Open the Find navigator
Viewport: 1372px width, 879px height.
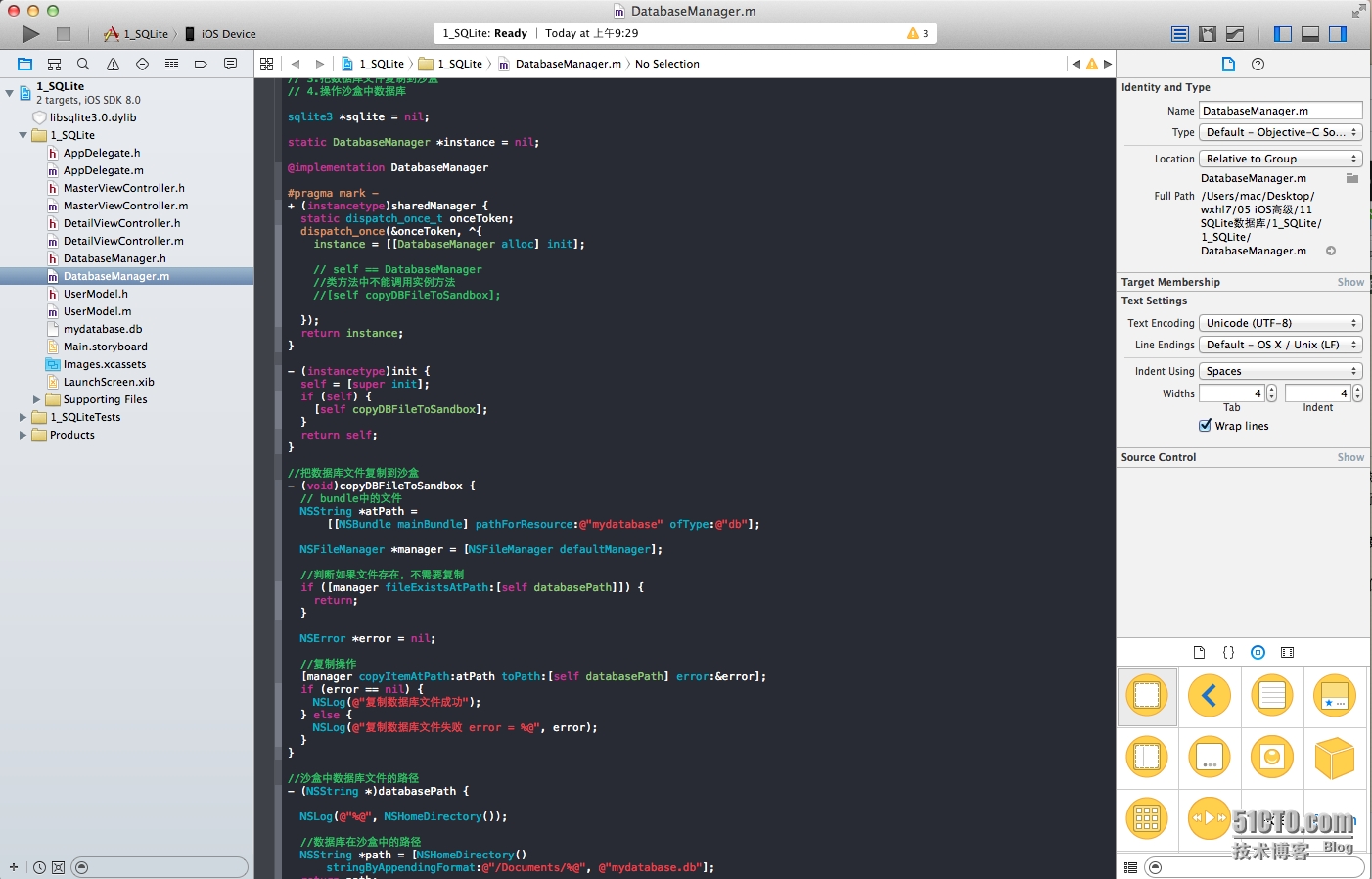tap(83, 64)
